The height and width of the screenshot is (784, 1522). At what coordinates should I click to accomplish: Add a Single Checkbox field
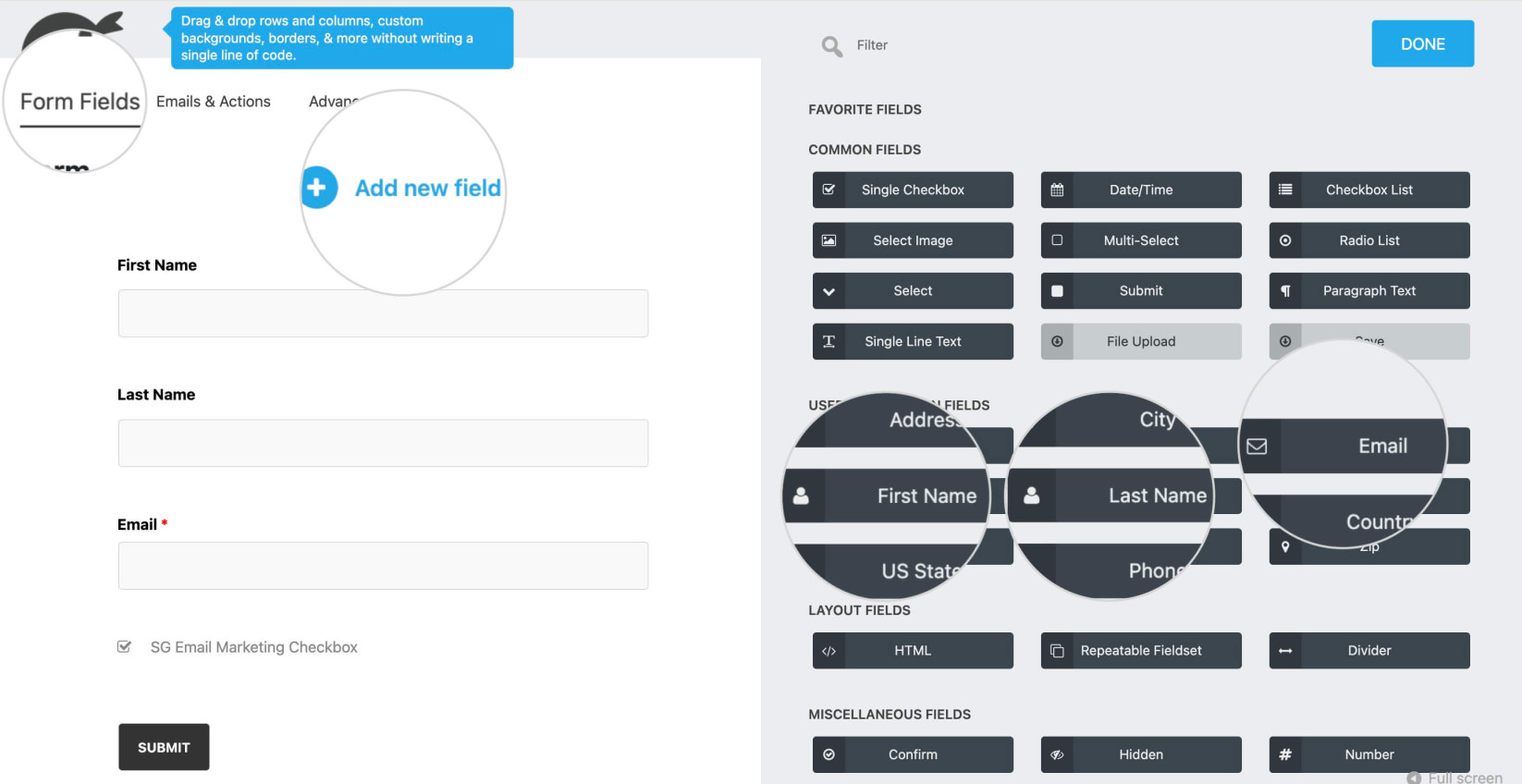[913, 190]
